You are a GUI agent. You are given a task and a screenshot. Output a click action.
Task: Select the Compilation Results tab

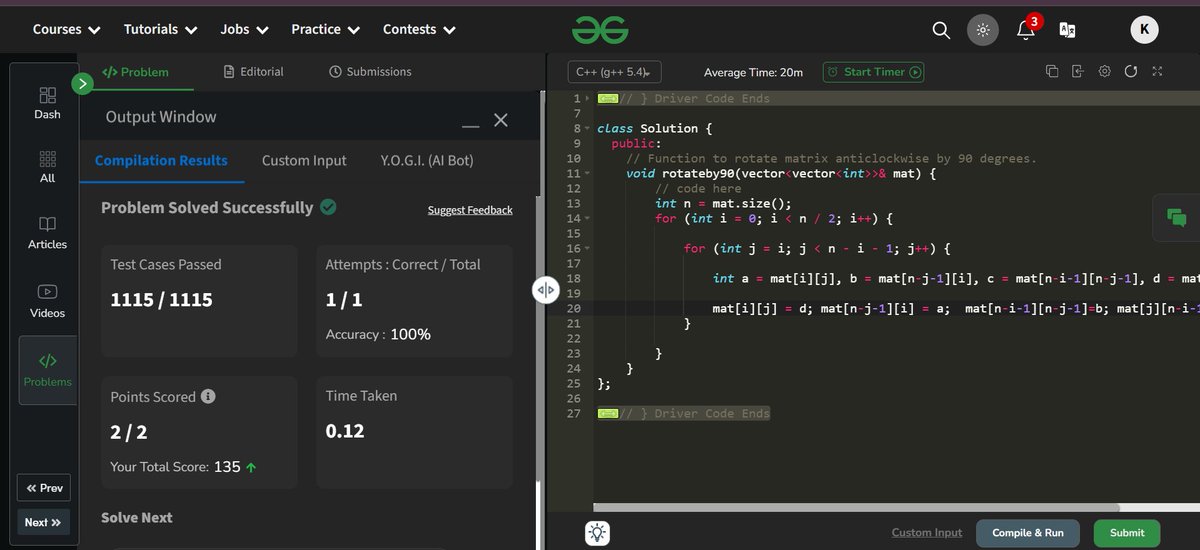click(162, 160)
